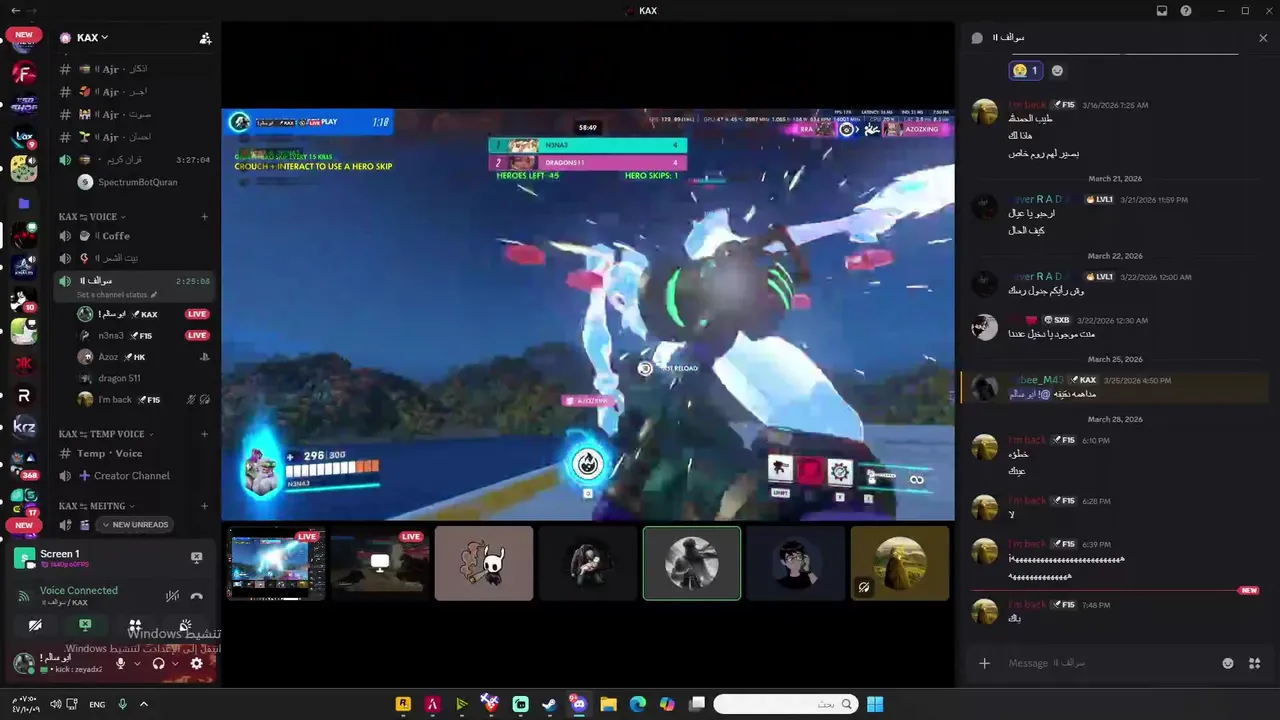Collapse the KAX MEITNG category
This screenshot has height=720, width=1280.
(x=97, y=506)
